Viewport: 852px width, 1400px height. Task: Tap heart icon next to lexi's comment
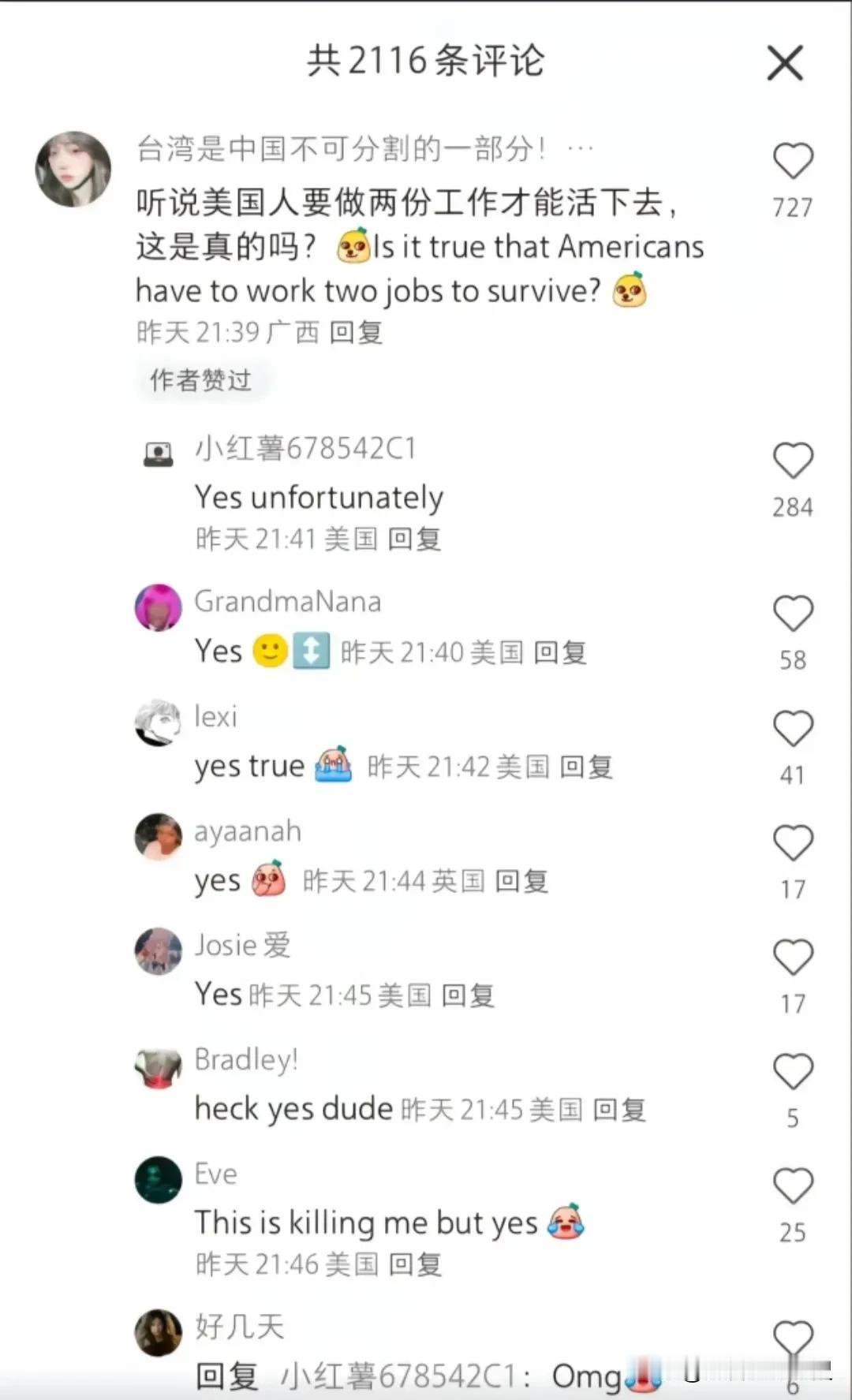point(793,729)
